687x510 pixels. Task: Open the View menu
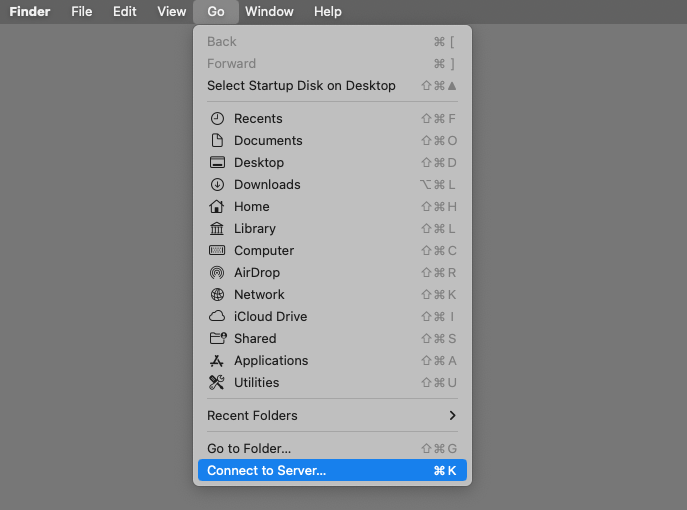171,11
